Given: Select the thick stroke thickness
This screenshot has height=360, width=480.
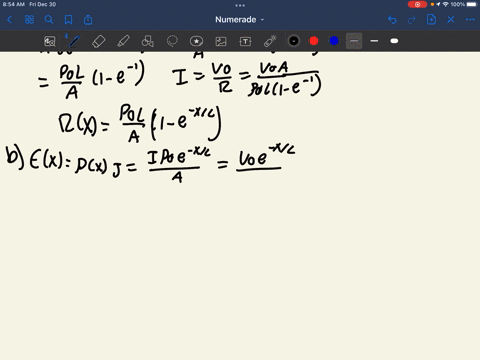Looking at the screenshot, I should pos(394,41).
